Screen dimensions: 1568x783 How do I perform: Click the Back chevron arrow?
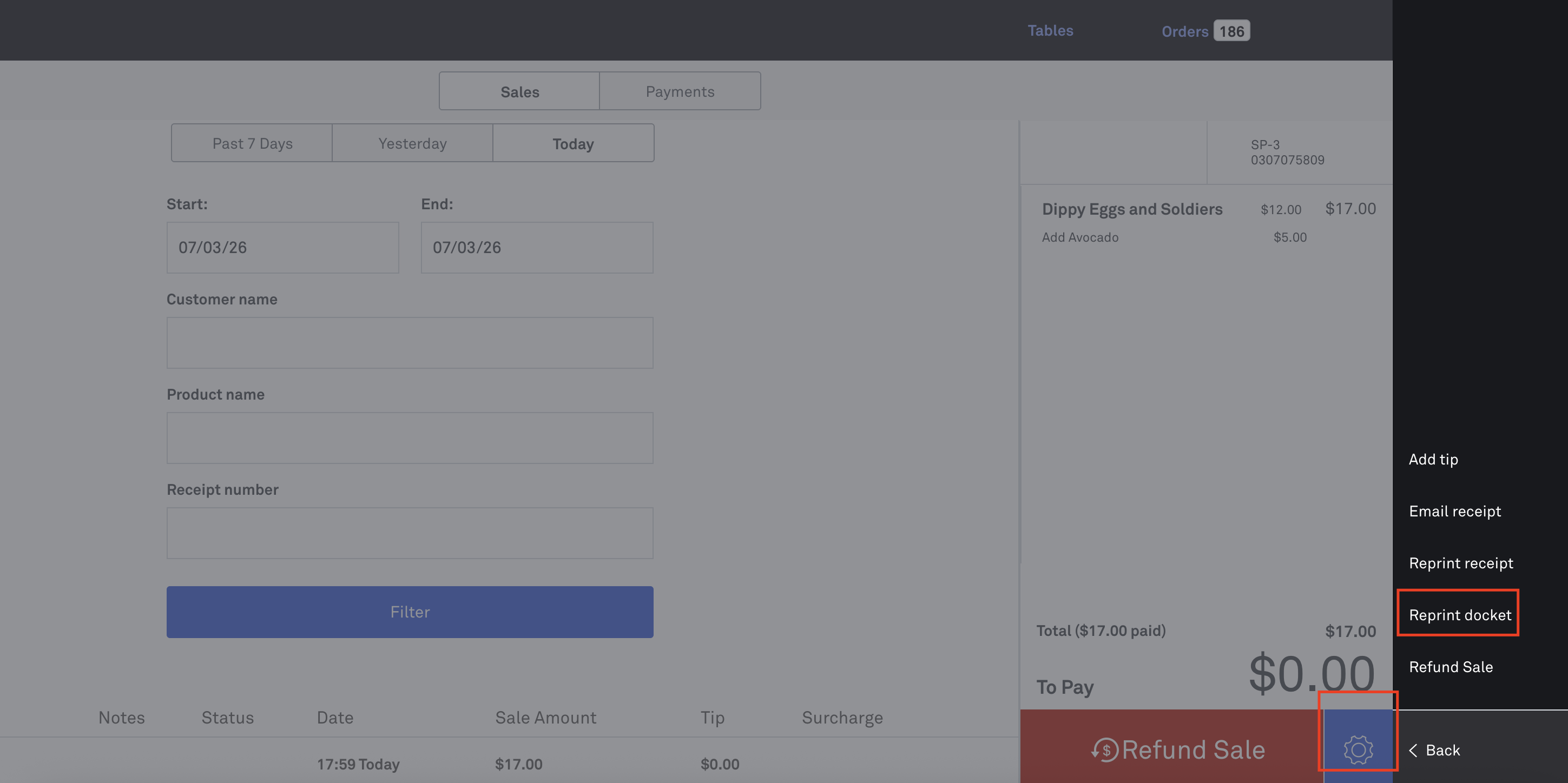tap(1413, 750)
